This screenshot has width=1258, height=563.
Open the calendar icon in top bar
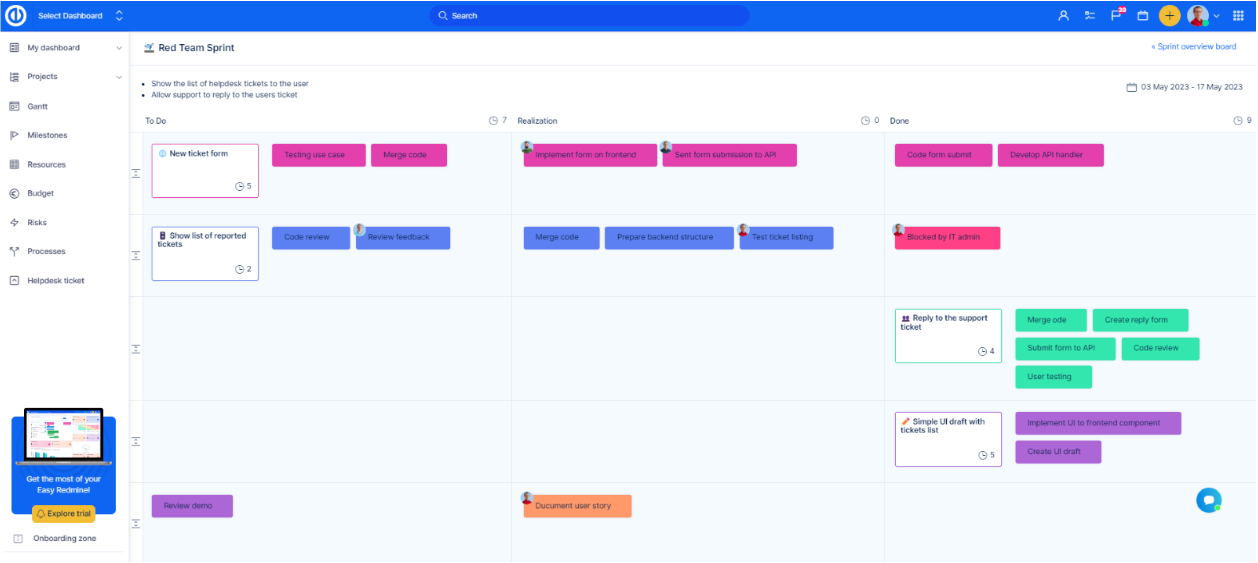coord(1143,16)
